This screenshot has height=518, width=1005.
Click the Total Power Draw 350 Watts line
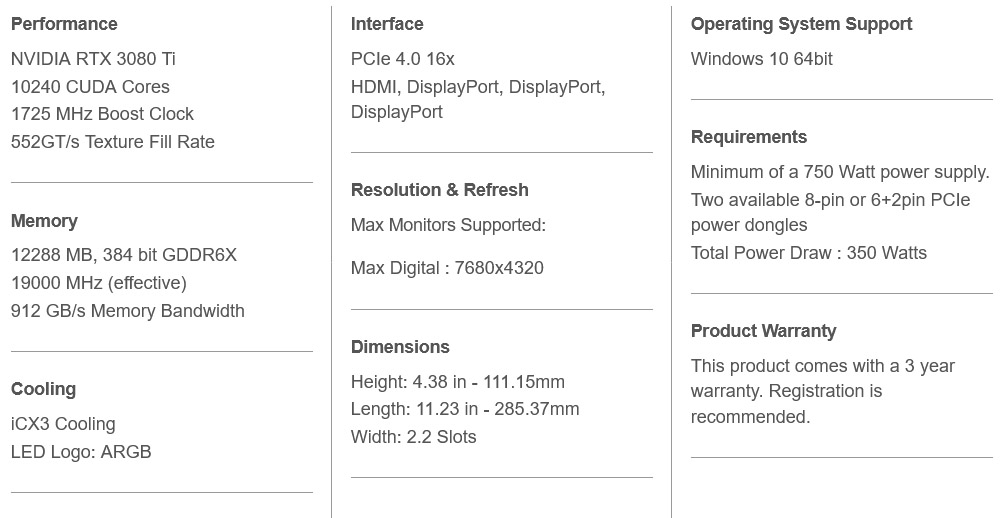point(809,253)
